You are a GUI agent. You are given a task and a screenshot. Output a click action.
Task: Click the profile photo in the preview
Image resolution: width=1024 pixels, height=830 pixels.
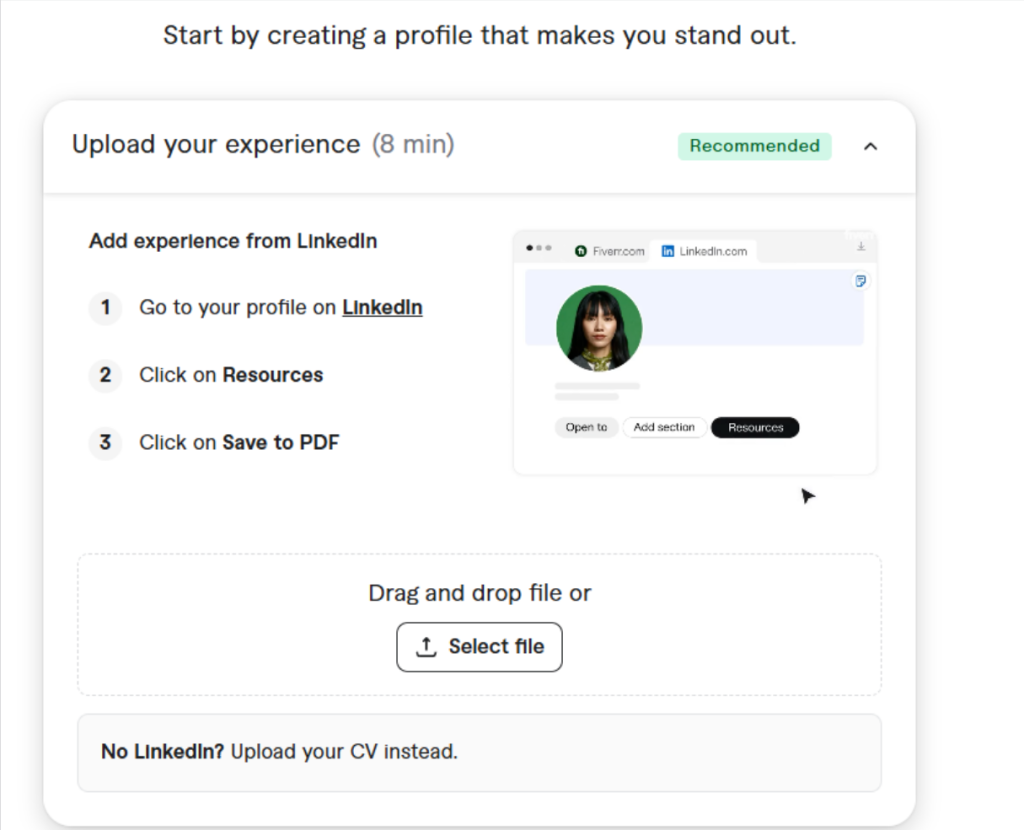(599, 328)
